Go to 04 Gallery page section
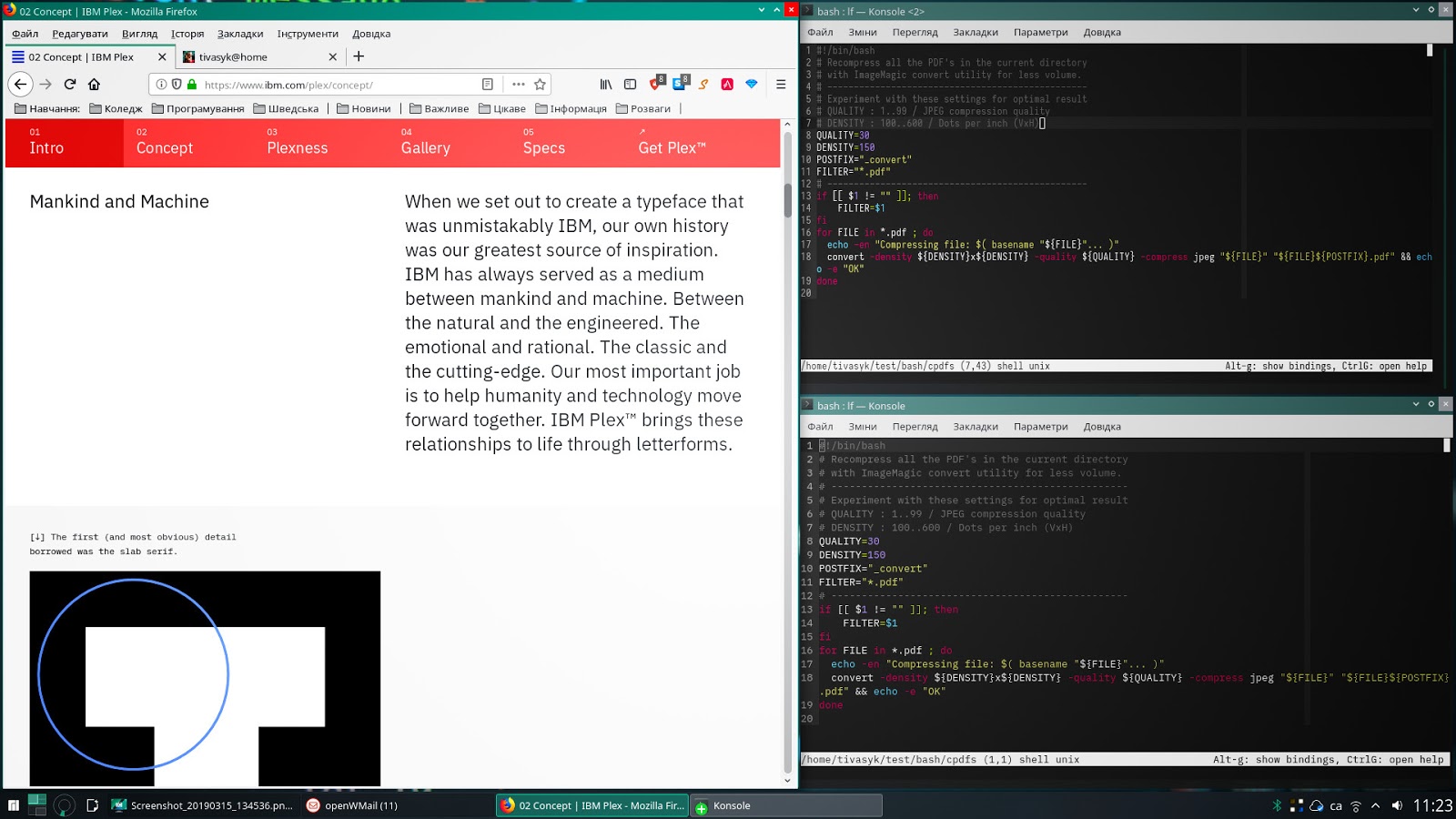The image size is (1456, 819). pos(426,143)
